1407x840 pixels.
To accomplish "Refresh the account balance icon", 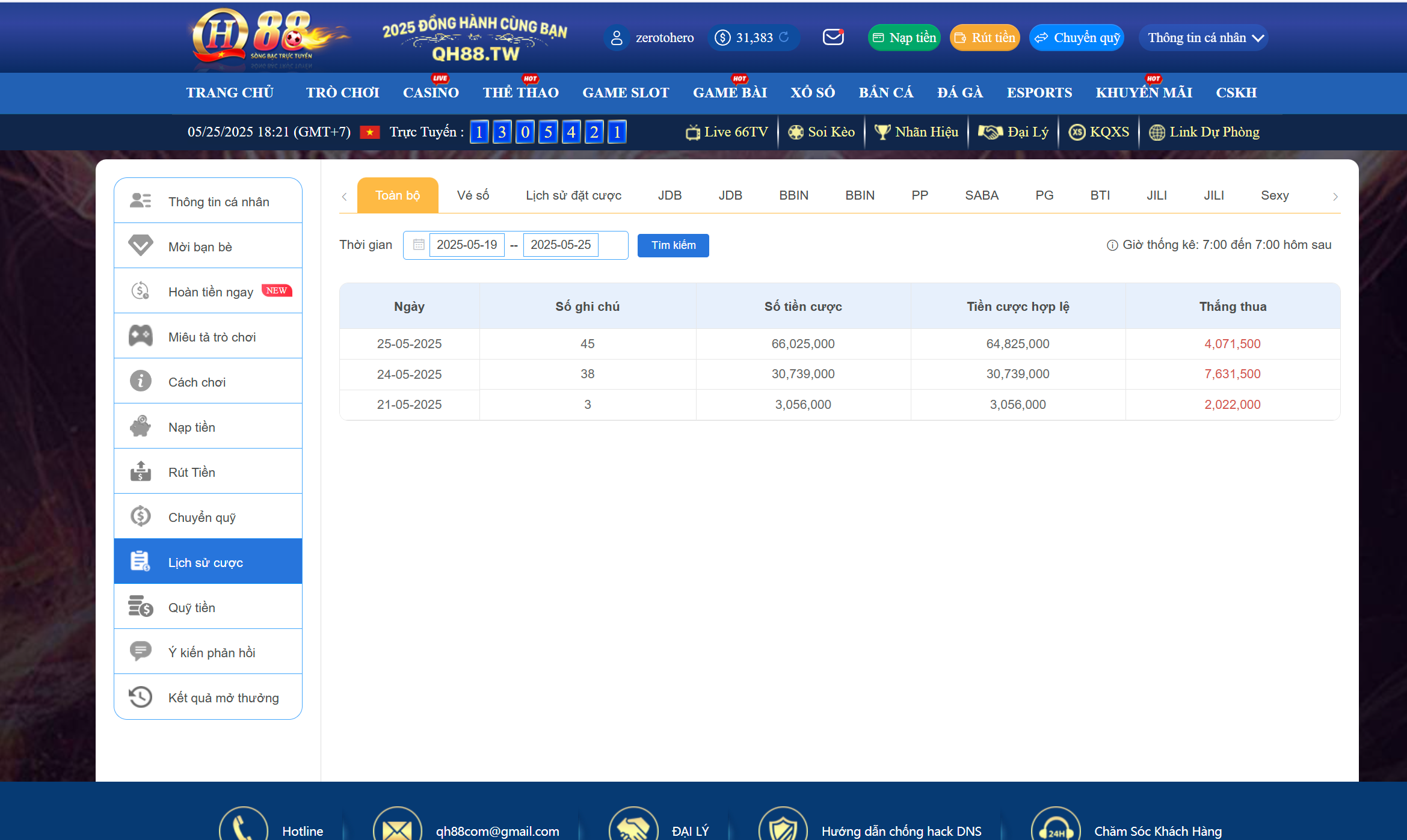I will pos(784,37).
